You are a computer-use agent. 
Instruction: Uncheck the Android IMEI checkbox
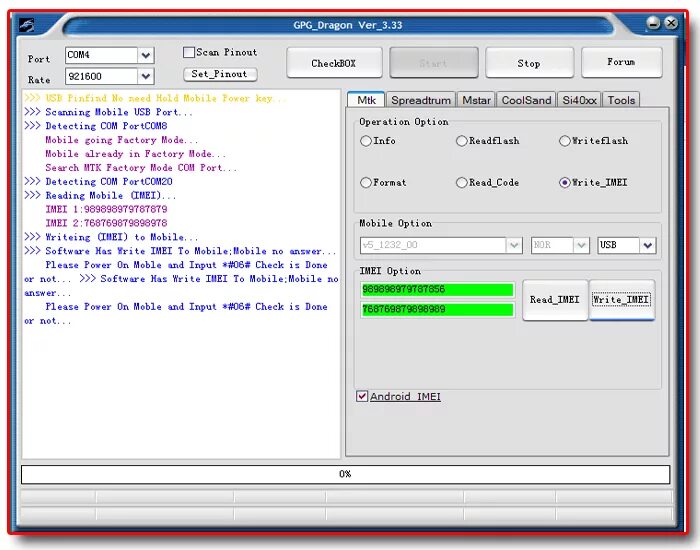(362, 396)
